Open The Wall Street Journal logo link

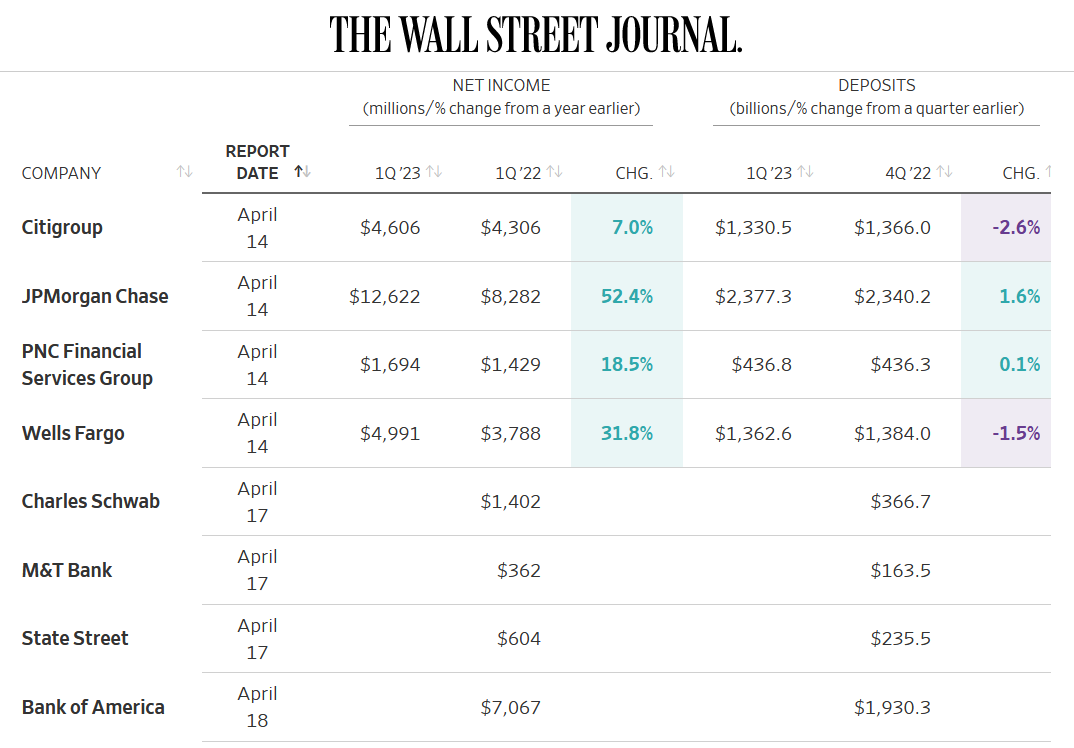[536, 34]
